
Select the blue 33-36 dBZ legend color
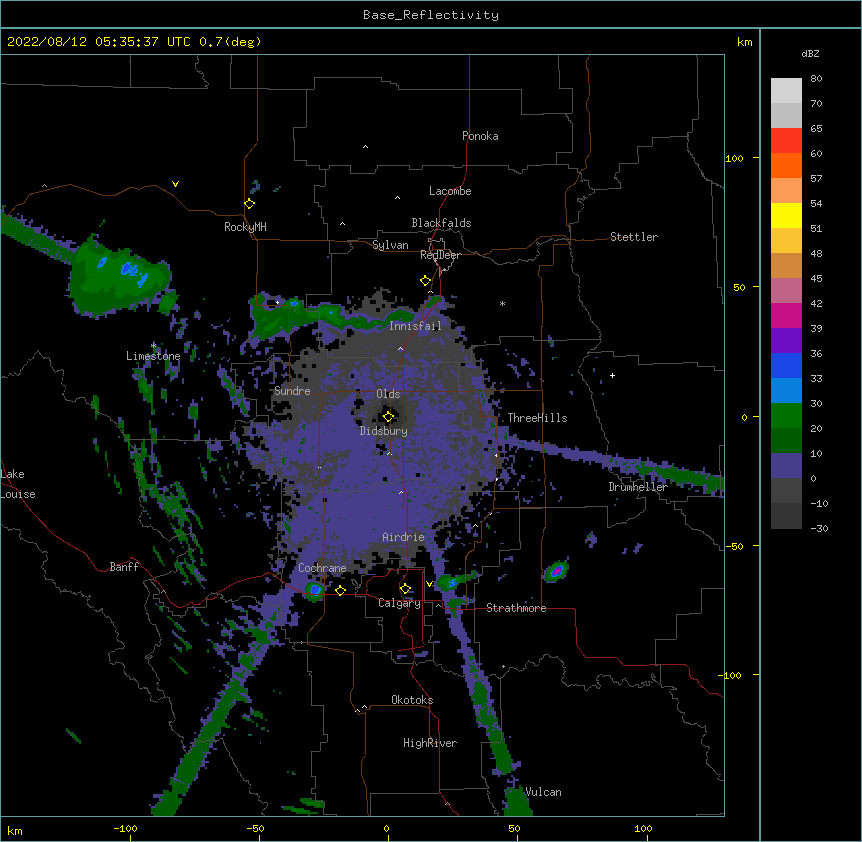point(786,365)
